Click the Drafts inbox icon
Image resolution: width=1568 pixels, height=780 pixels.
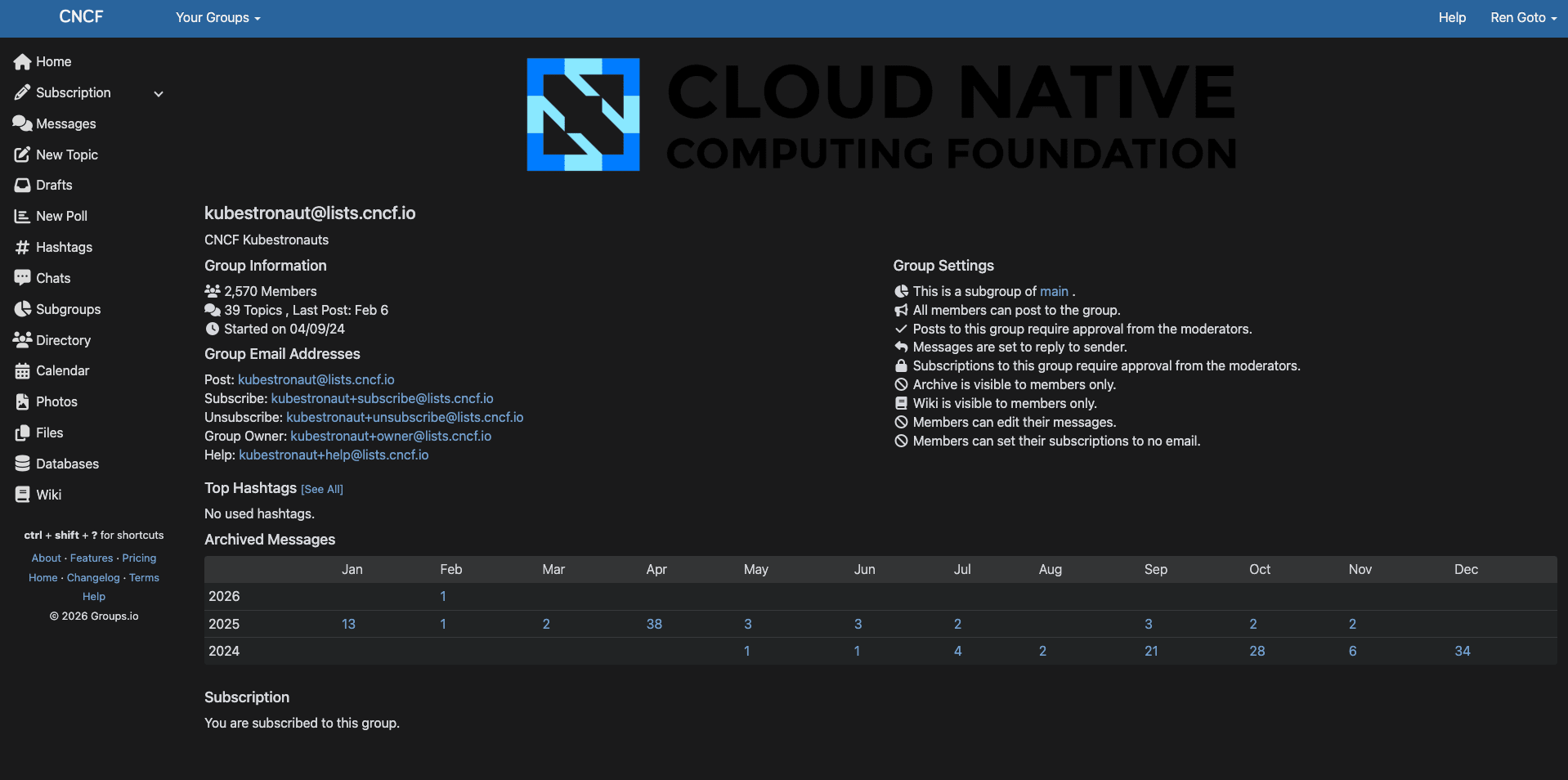point(23,186)
